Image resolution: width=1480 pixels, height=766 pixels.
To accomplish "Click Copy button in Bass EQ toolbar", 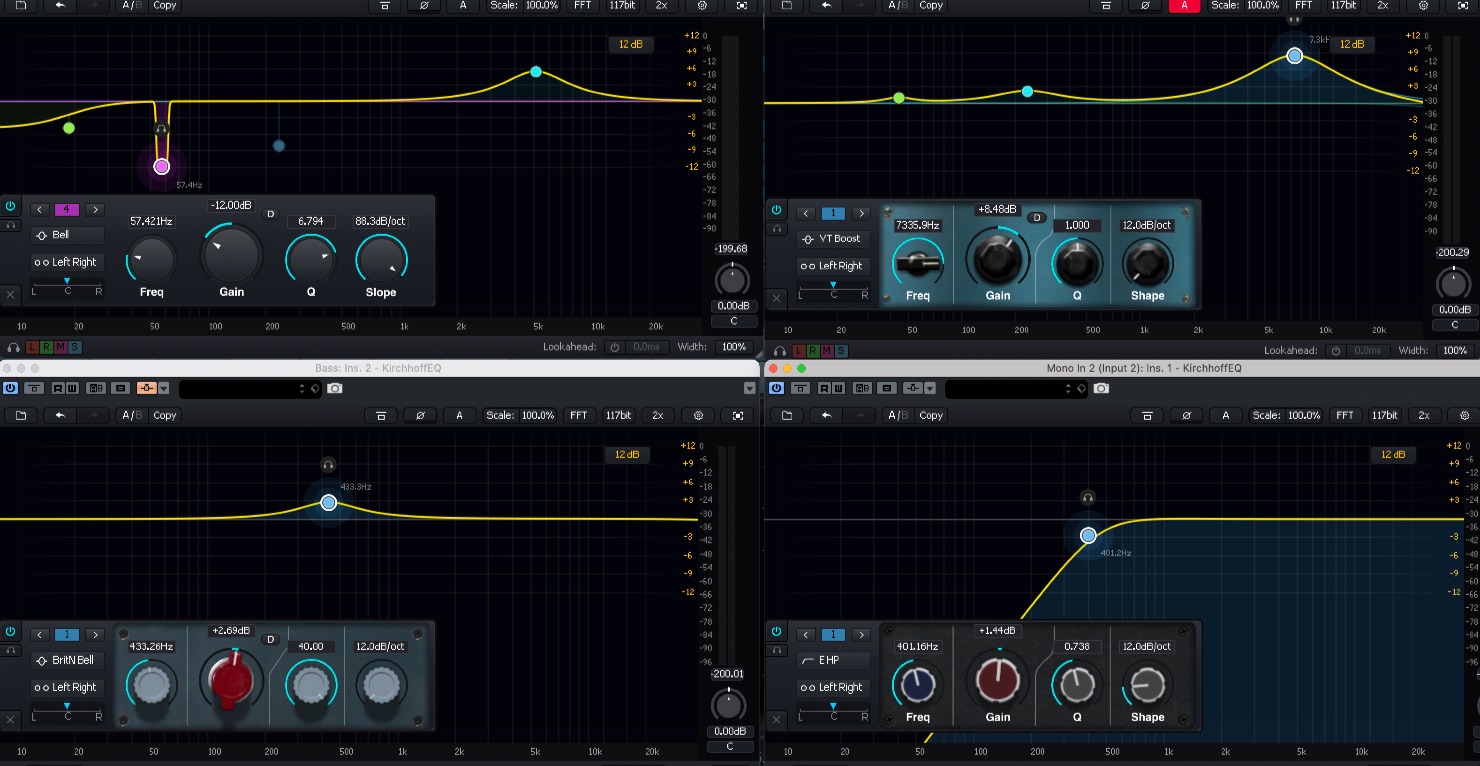I will (x=165, y=415).
